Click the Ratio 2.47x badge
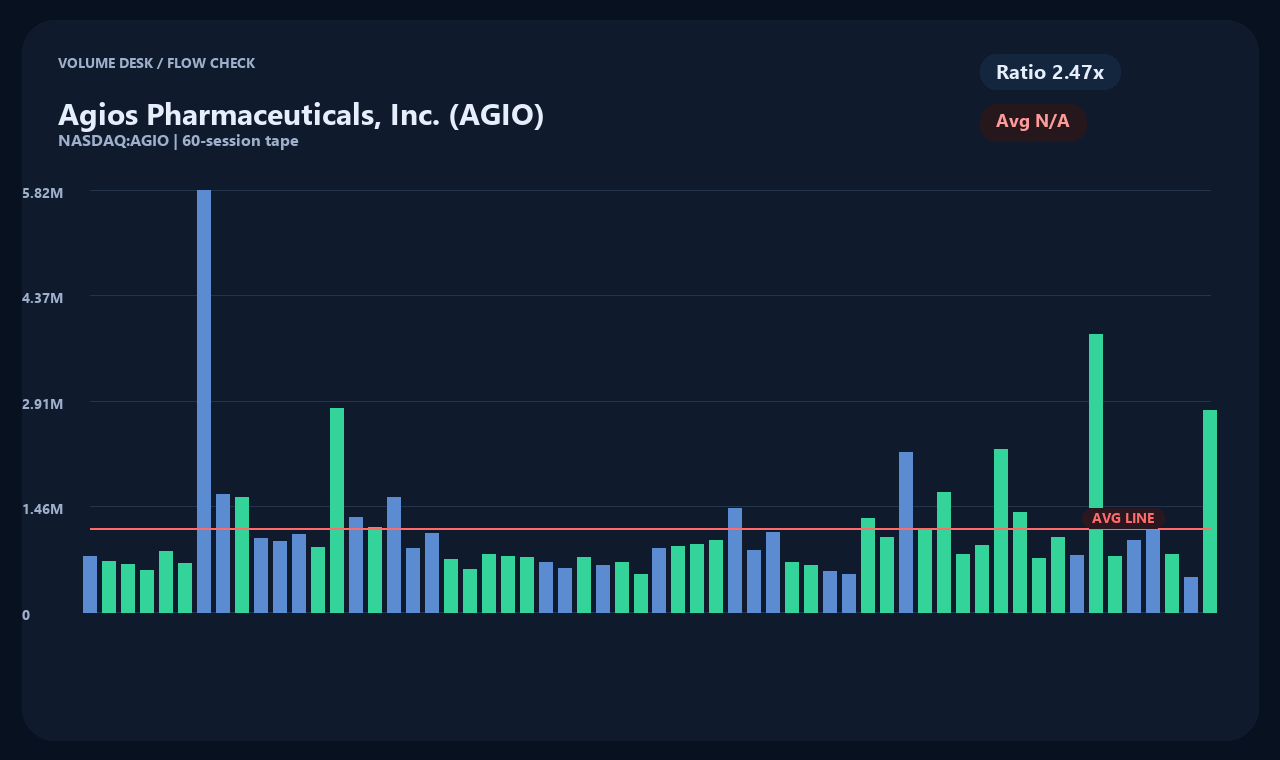The image size is (1280, 760). [x=1050, y=72]
